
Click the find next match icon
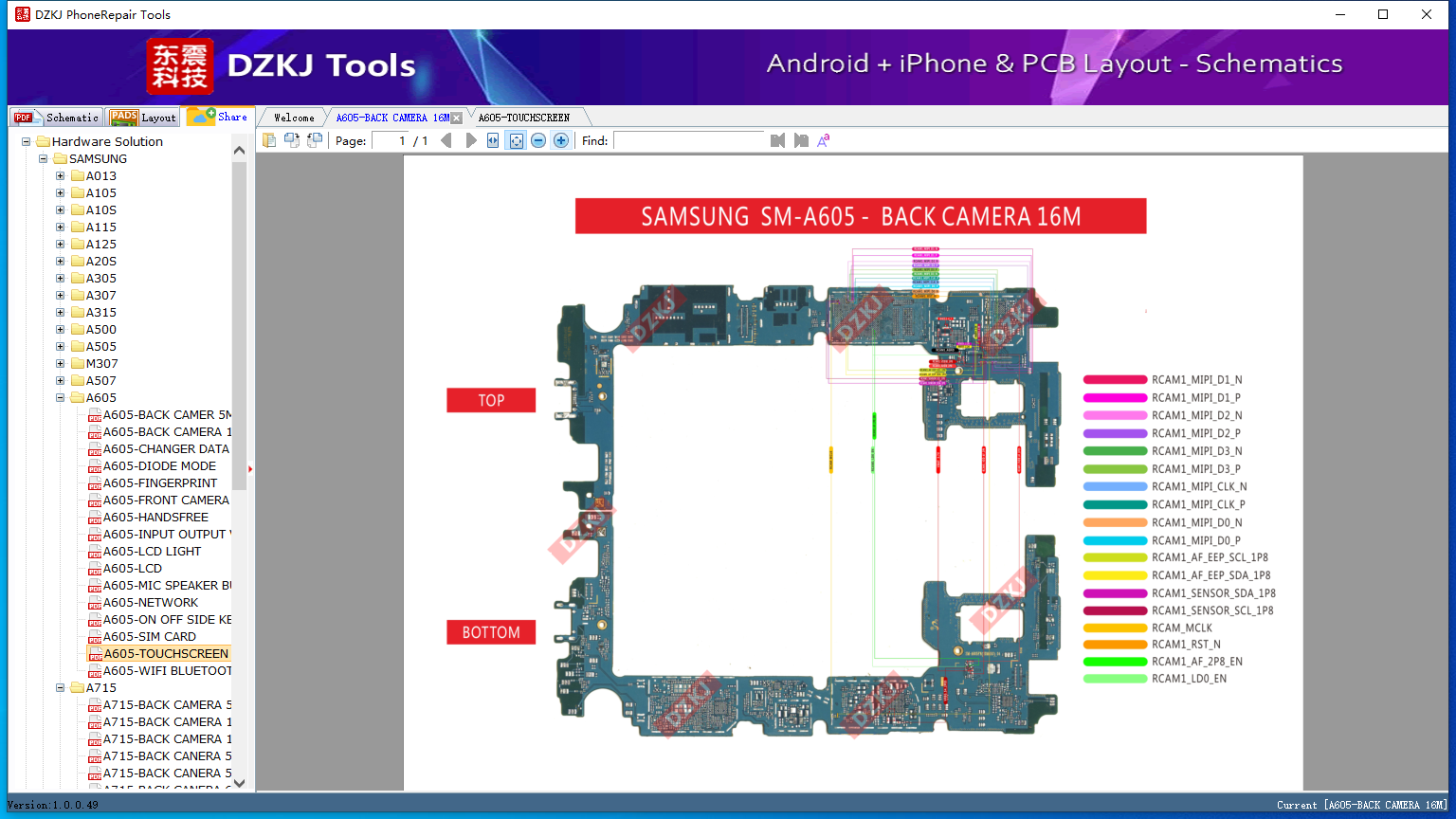[801, 140]
